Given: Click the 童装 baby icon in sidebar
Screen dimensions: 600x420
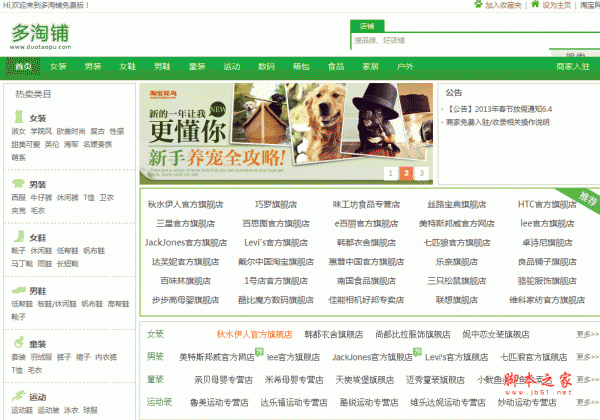Looking at the screenshot, I should (18, 342).
